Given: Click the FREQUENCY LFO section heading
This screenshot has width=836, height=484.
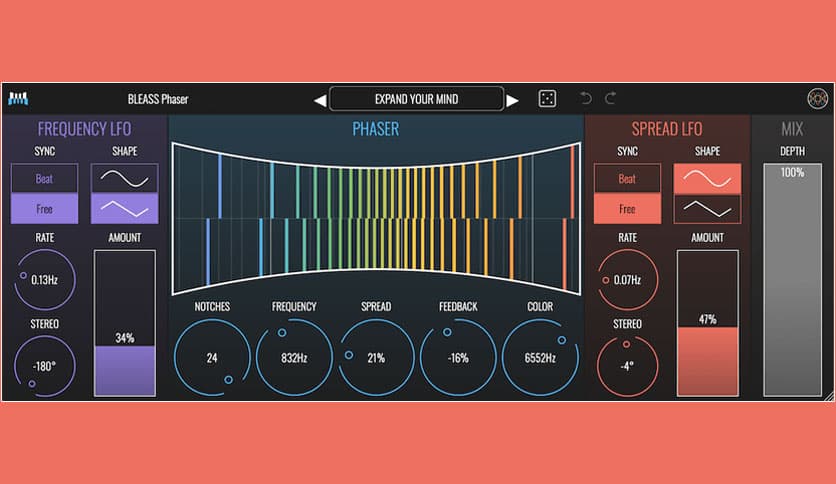Looking at the screenshot, I should (84, 129).
